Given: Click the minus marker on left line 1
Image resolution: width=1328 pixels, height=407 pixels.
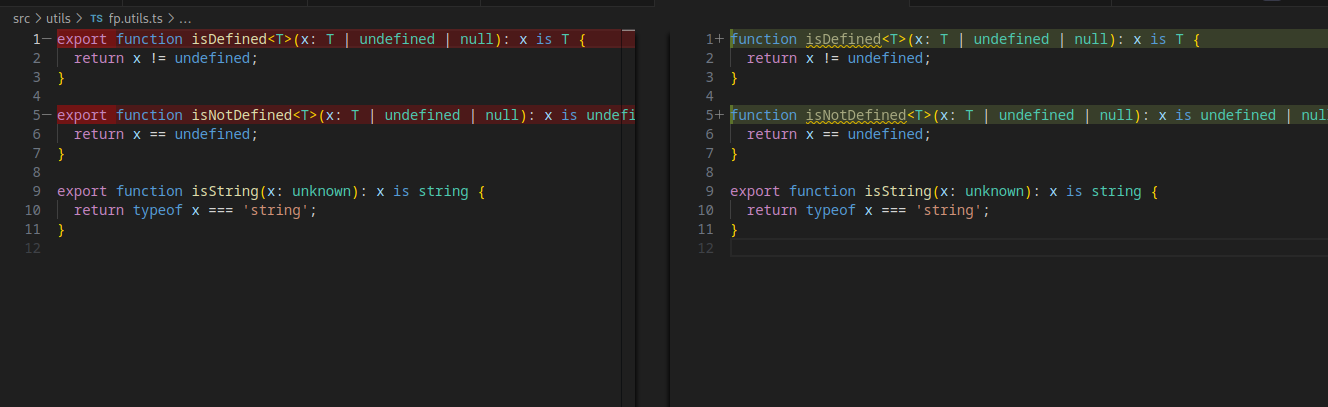Looking at the screenshot, I should pos(46,39).
